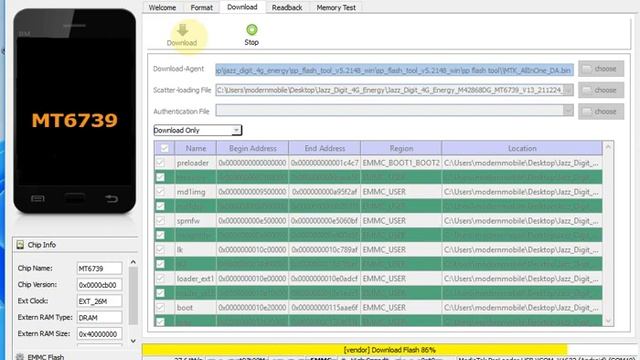Click the partition table scroll up arrow
This screenshot has width=640, height=360.
point(608,147)
